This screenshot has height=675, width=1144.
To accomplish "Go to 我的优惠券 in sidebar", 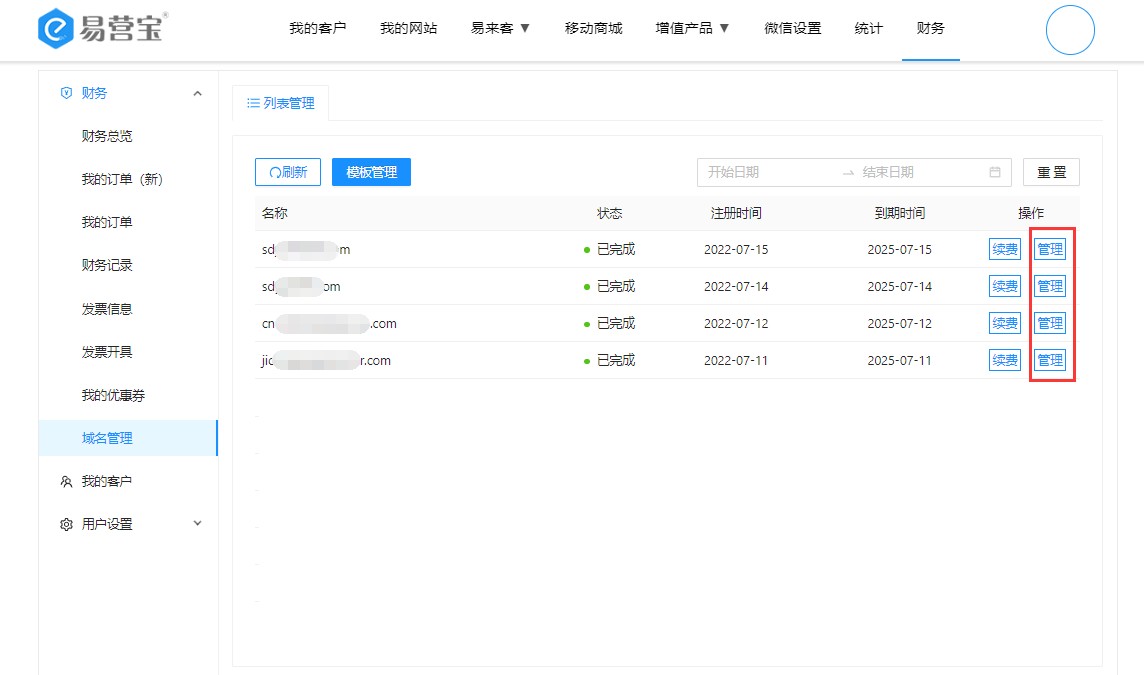I will coord(113,395).
